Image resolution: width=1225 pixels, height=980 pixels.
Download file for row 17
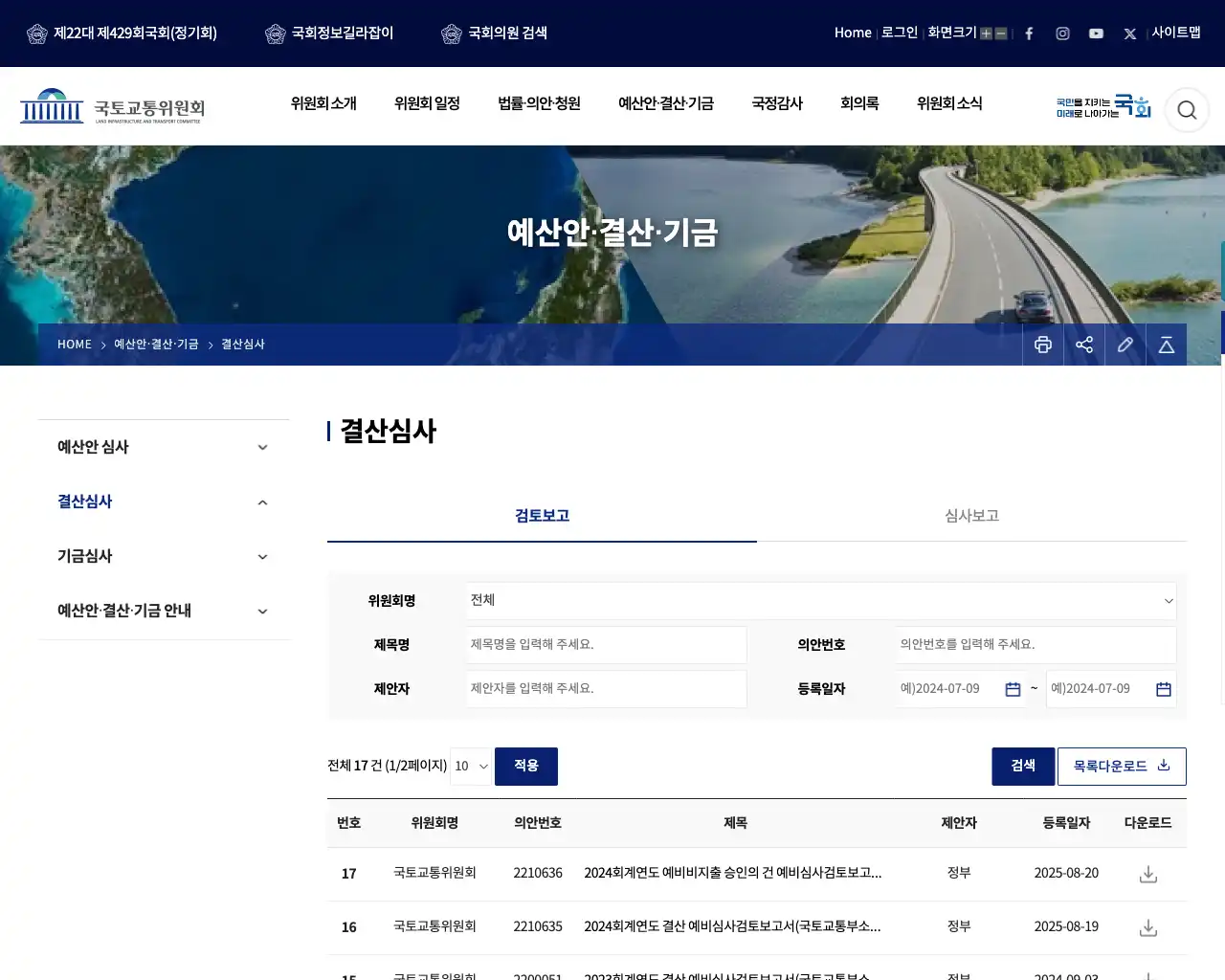tap(1148, 874)
